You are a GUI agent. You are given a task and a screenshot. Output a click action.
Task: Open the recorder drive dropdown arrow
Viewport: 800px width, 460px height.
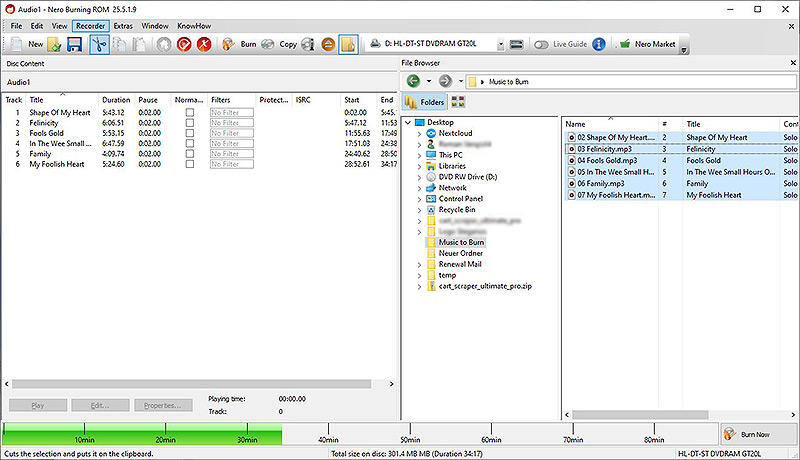(501, 44)
